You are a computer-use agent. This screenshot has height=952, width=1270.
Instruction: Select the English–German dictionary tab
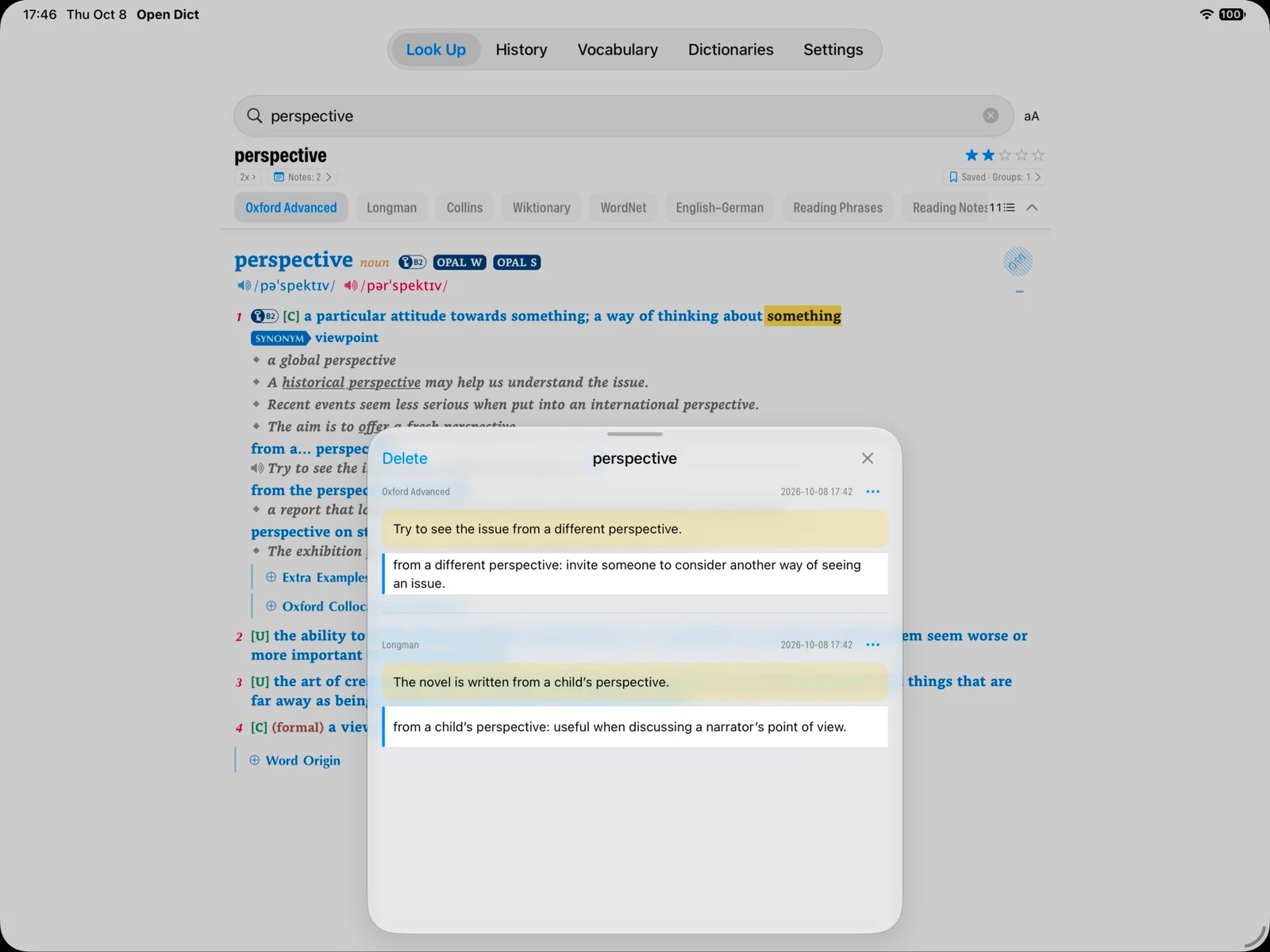(720, 208)
